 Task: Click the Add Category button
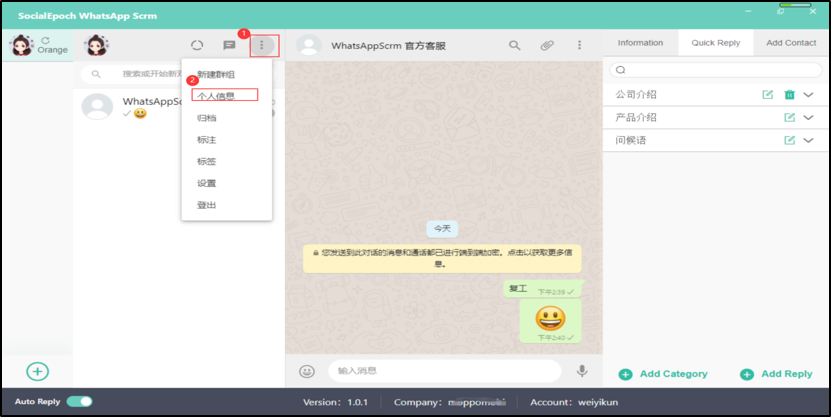663,374
